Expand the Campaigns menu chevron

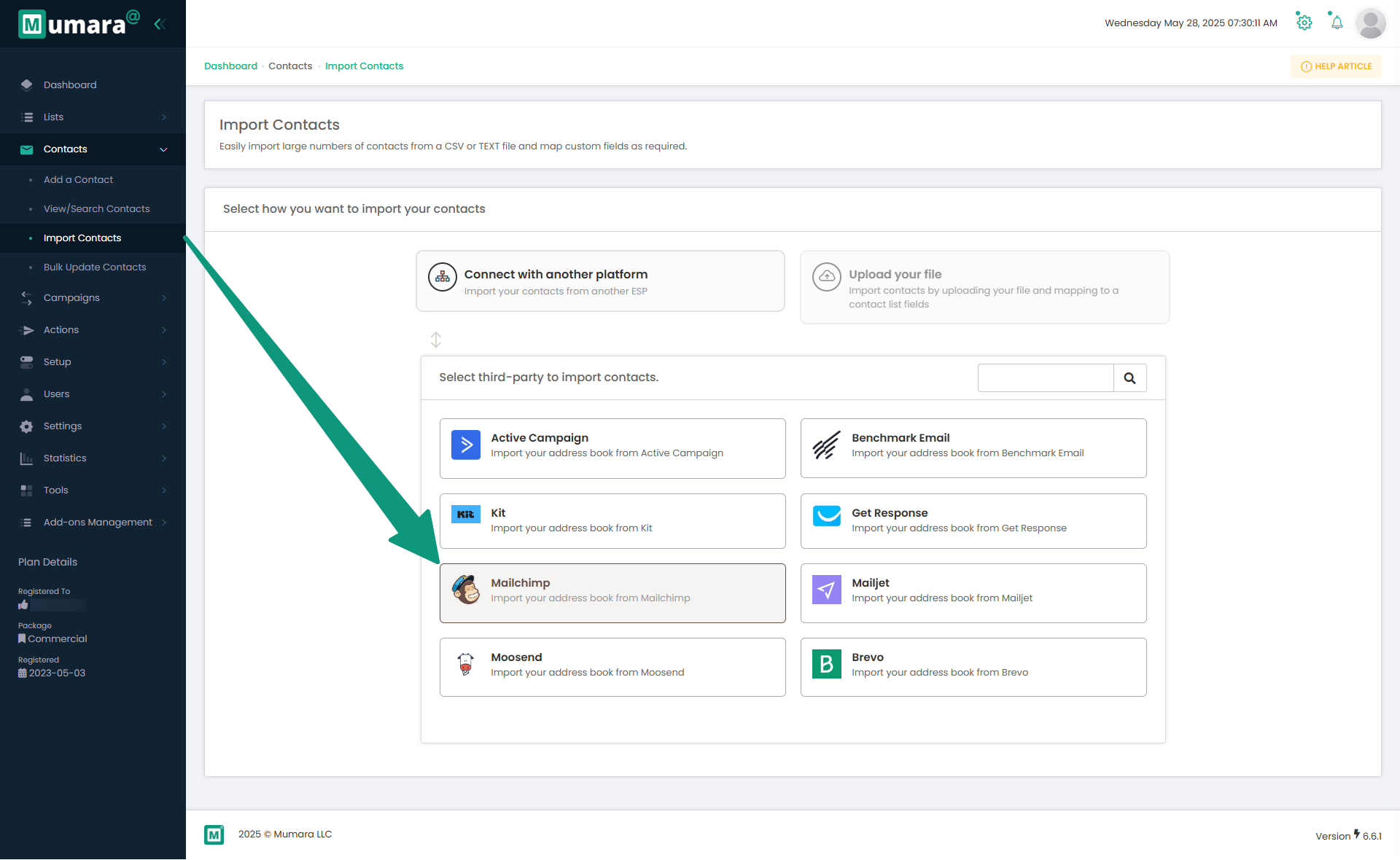pos(164,298)
